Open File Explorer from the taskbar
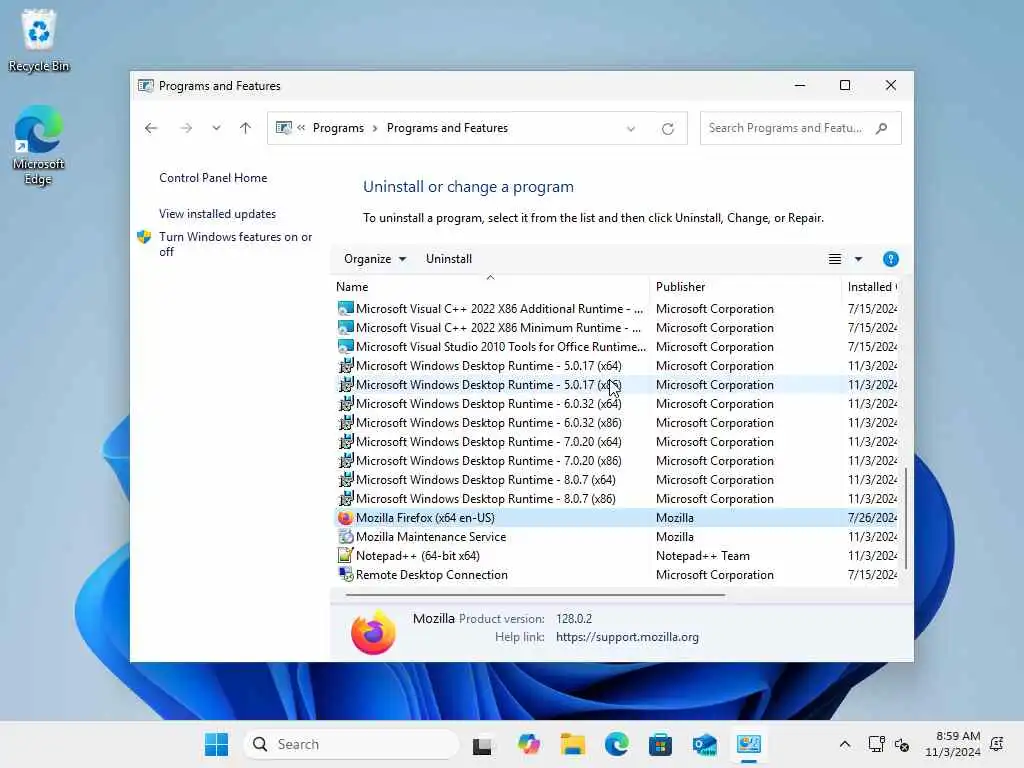 (x=573, y=744)
